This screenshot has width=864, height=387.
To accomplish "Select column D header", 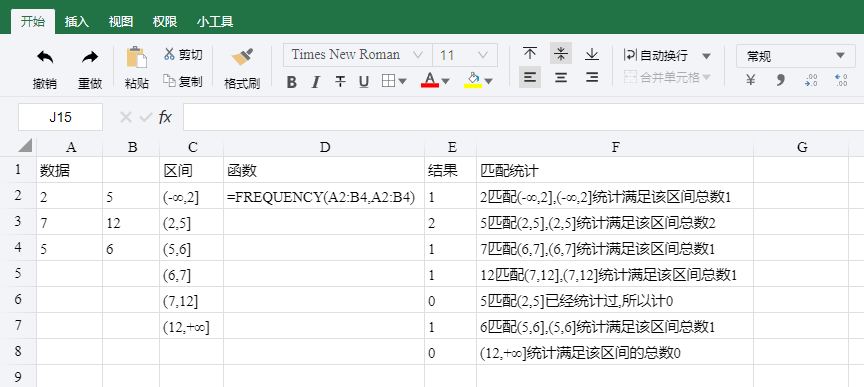I will (324, 147).
